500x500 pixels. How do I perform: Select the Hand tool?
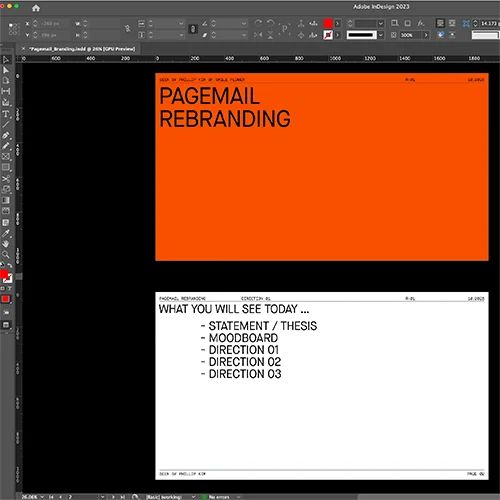[x=6, y=244]
